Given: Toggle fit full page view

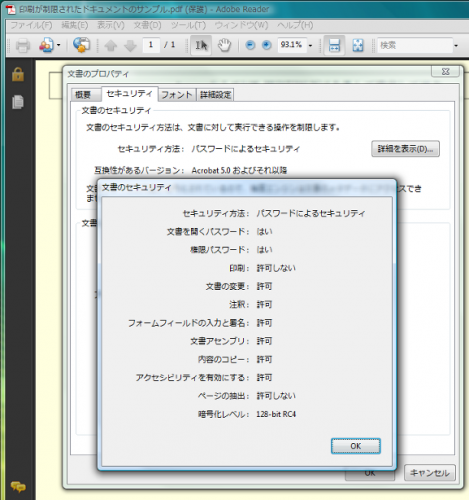Looking at the screenshot, I should click(358, 45).
